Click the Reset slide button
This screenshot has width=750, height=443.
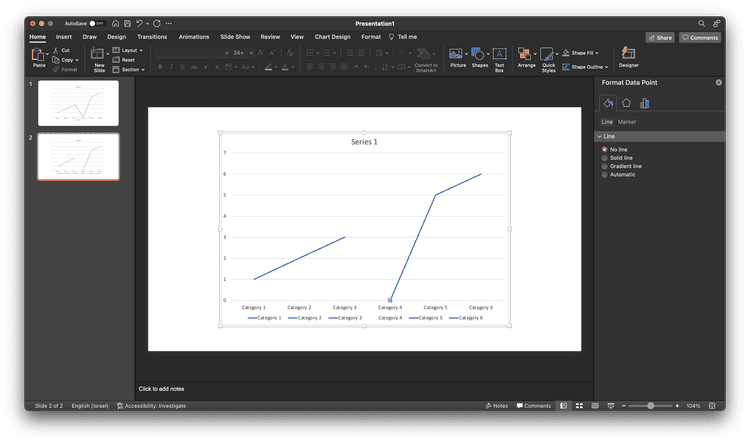123,60
